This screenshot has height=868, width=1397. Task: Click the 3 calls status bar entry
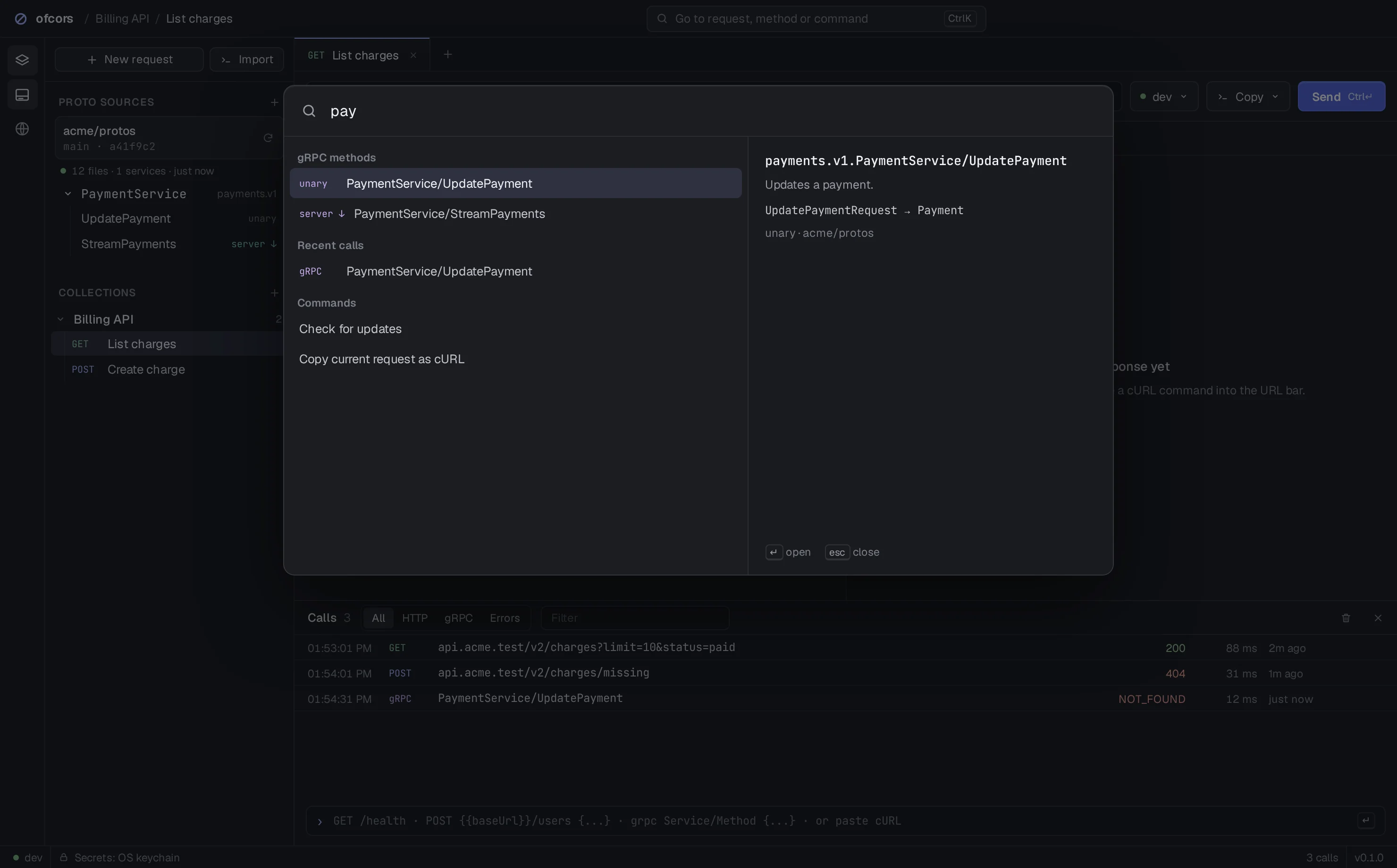tap(1322, 857)
